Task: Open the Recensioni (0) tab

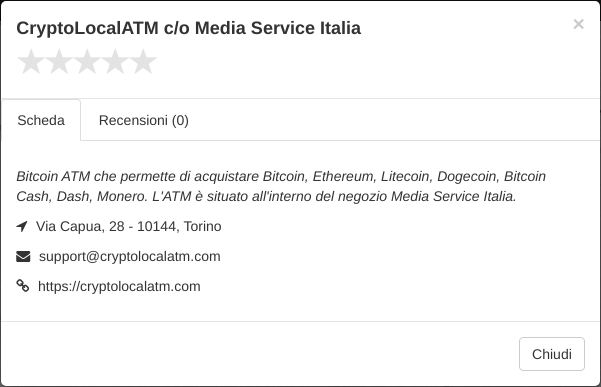Action: coord(144,120)
